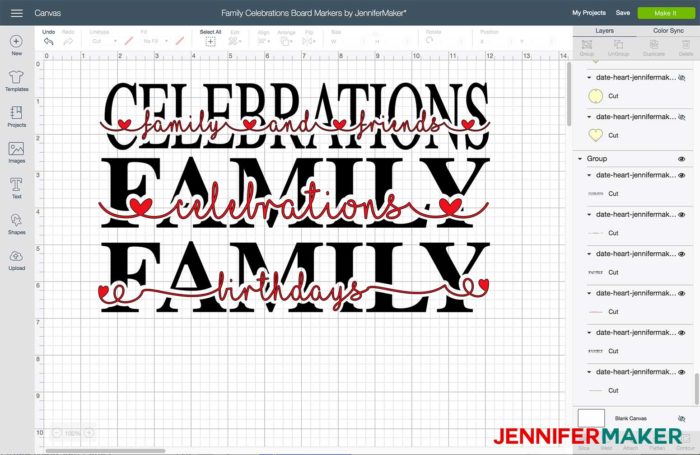
Task: Click the Rotate icon in the toolbar
Action: point(429,40)
